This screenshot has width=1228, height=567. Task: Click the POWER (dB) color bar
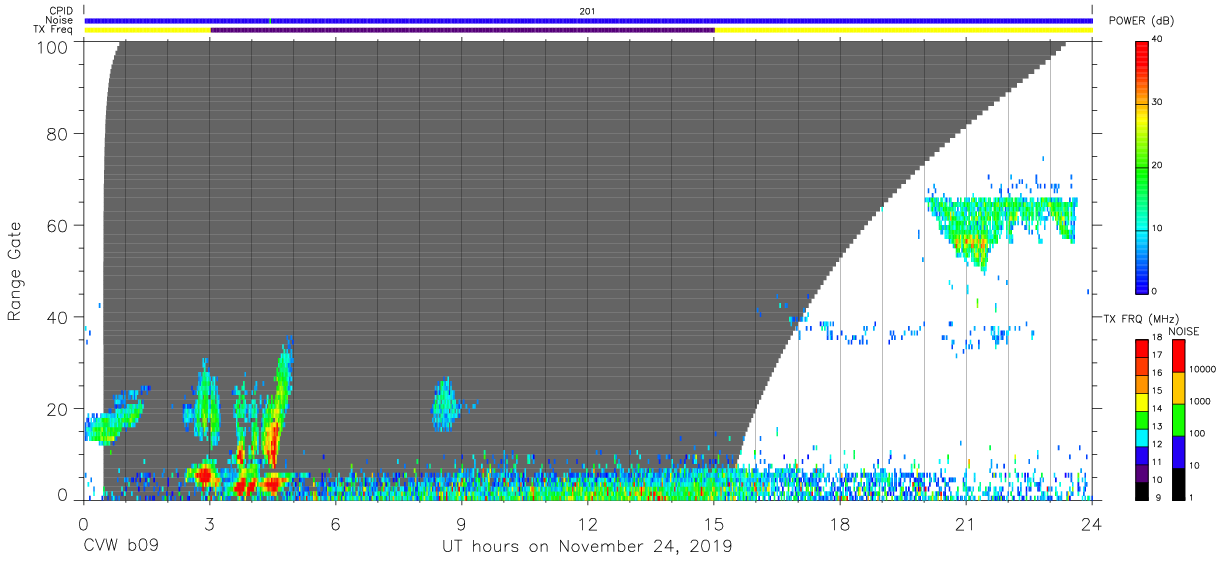(x=1142, y=166)
